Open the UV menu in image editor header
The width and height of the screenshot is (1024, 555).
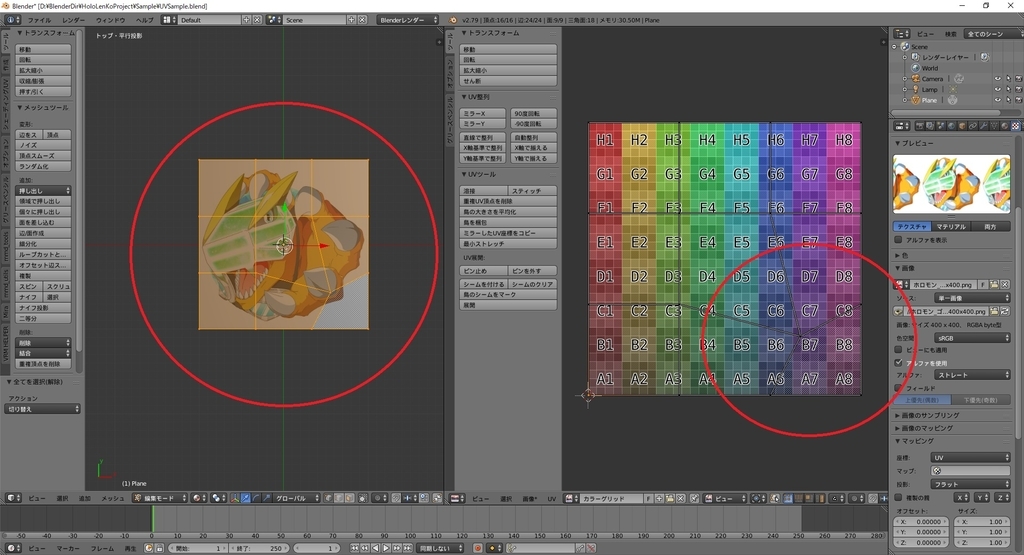(x=552, y=498)
